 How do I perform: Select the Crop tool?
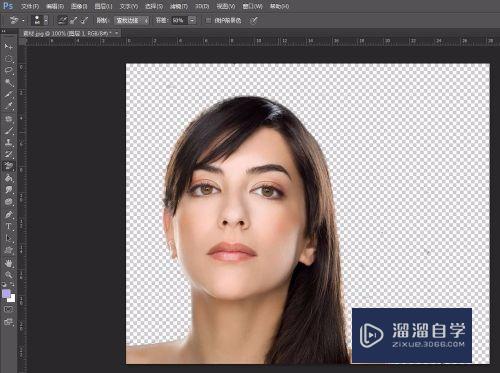point(9,94)
